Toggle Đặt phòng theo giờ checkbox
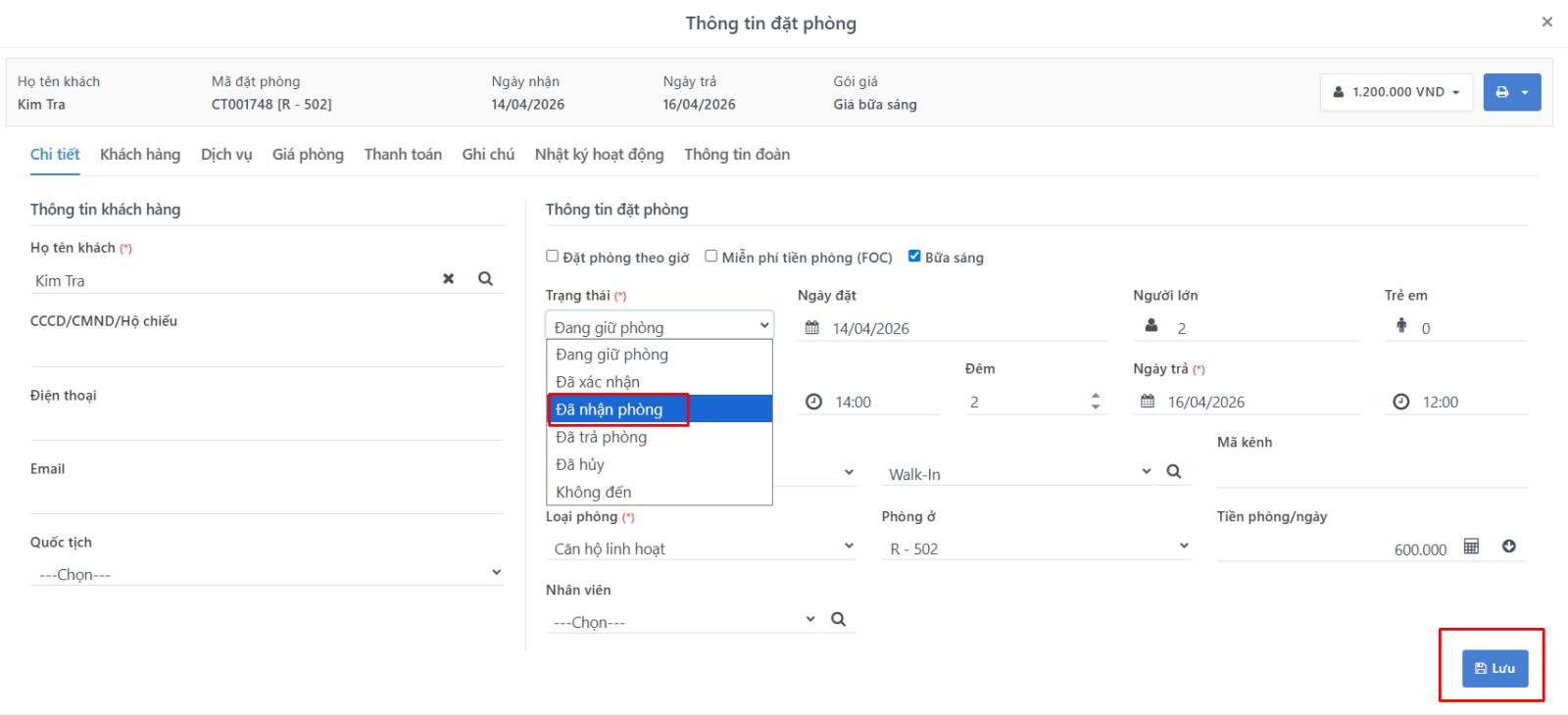The height and width of the screenshot is (715, 1568). tap(553, 257)
